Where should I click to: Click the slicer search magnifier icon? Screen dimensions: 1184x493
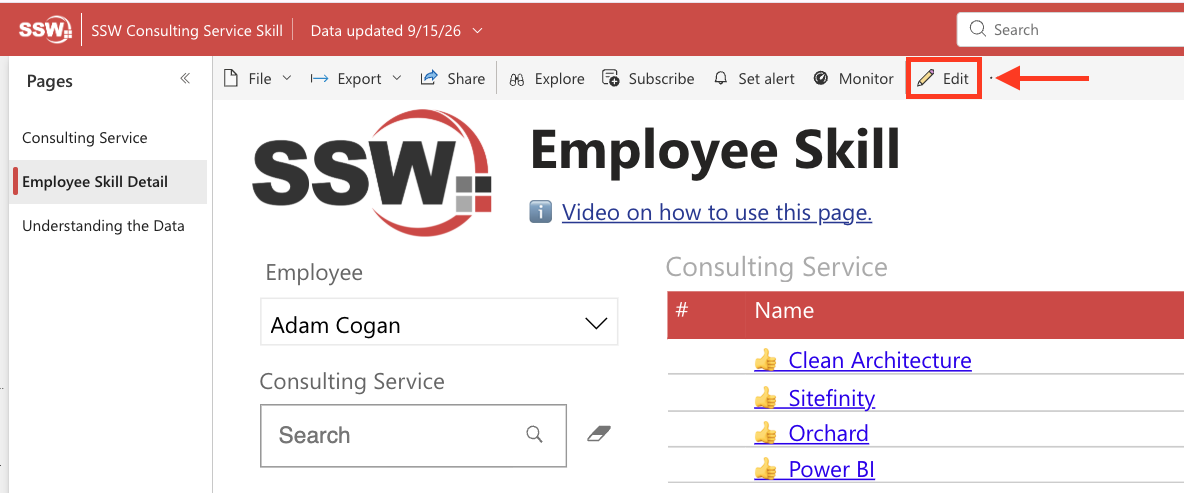tap(535, 434)
